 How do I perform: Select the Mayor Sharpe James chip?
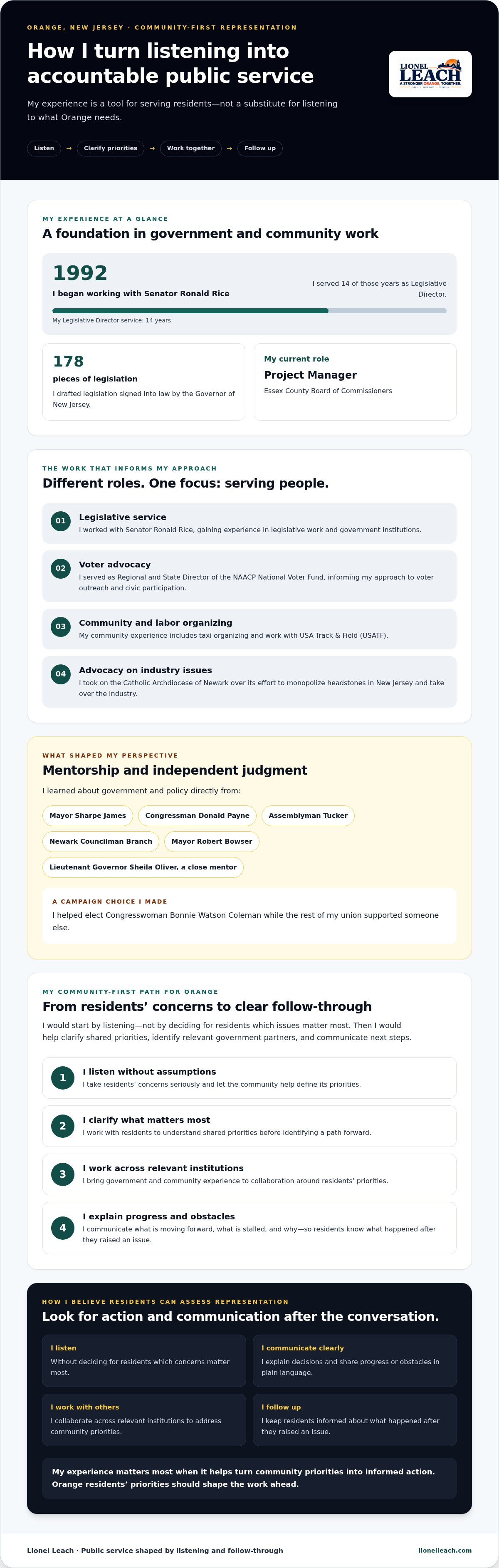click(88, 816)
